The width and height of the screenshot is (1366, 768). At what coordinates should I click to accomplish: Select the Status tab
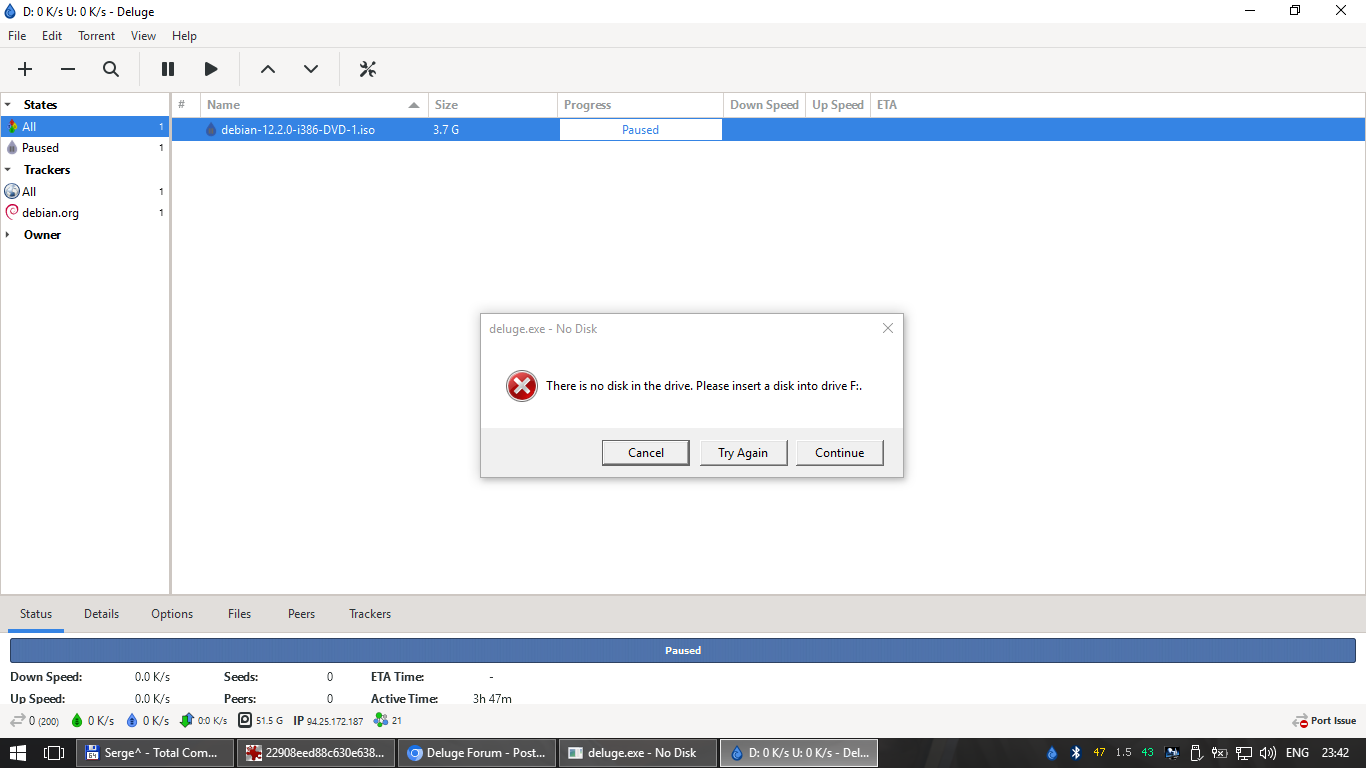click(x=36, y=614)
